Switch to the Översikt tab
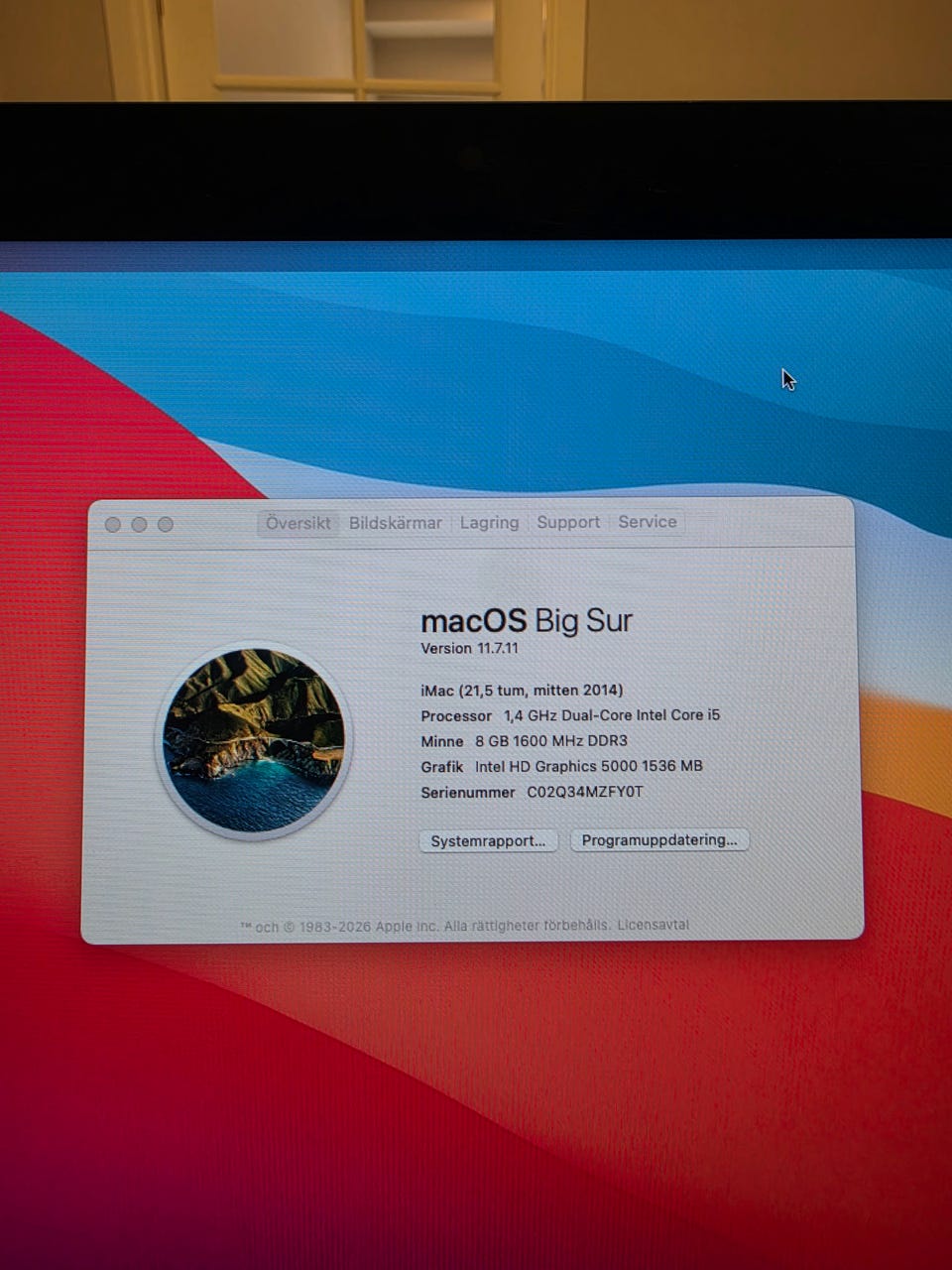The height and width of the screenshot is (1270, 952). tap(298, 523)
